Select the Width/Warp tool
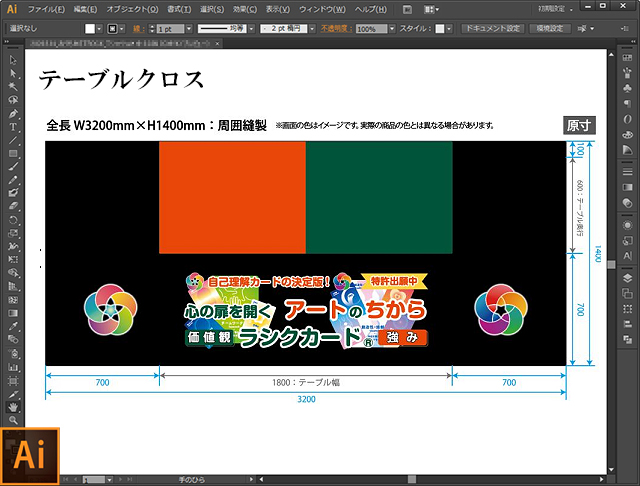 [13, 246]
